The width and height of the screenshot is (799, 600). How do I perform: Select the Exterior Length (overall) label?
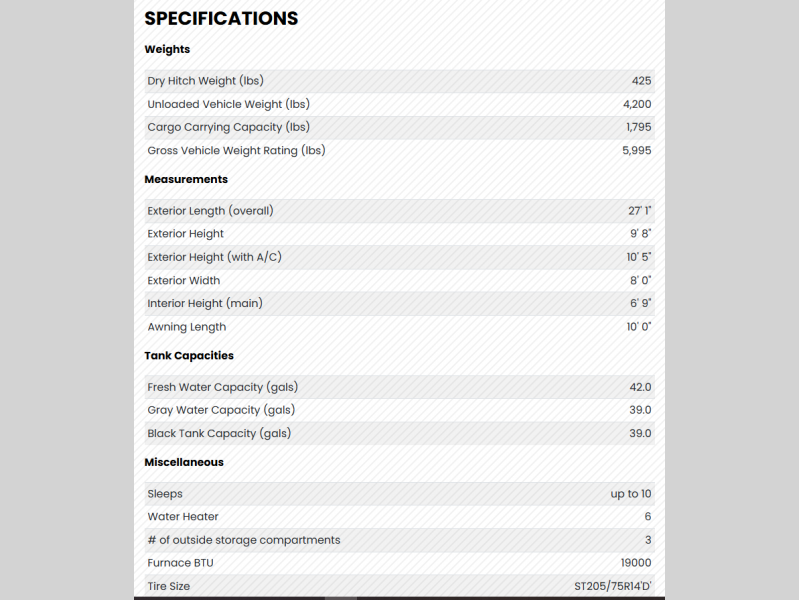210,211
